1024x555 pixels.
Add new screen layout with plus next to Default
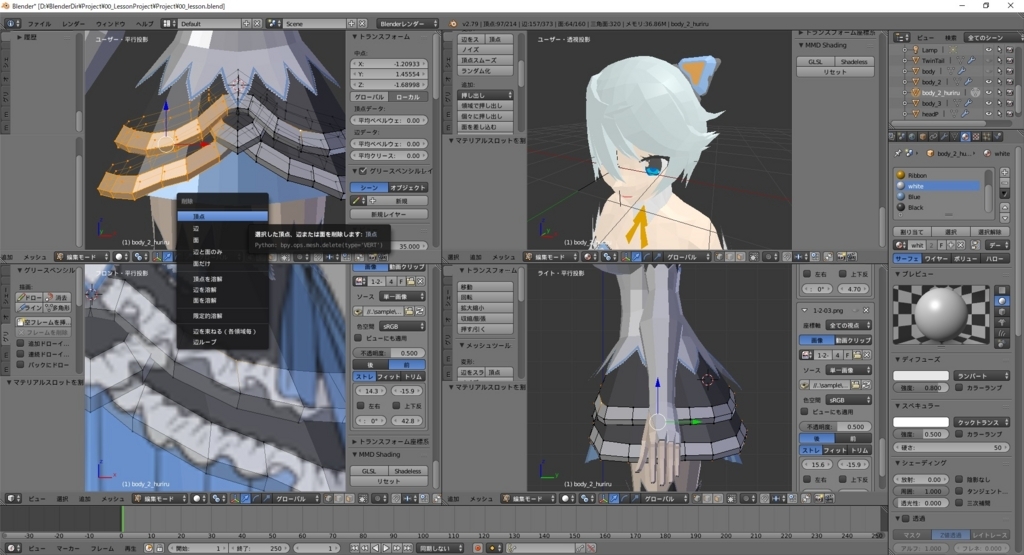pyautogui.click(x=246, y=24)
